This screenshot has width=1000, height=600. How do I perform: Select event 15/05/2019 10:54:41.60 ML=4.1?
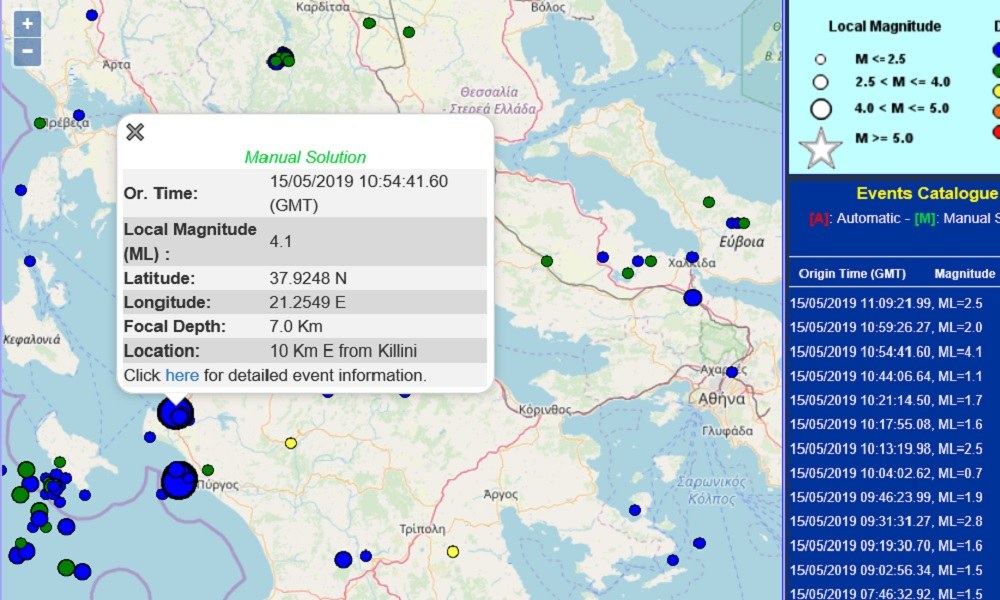[x=886, y=351]
